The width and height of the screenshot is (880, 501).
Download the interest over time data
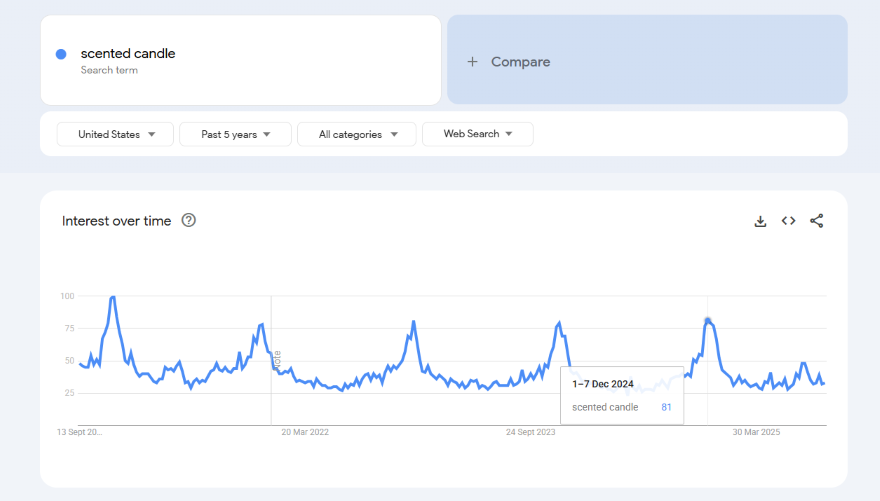pyautogui.click(x=760, y=221)
